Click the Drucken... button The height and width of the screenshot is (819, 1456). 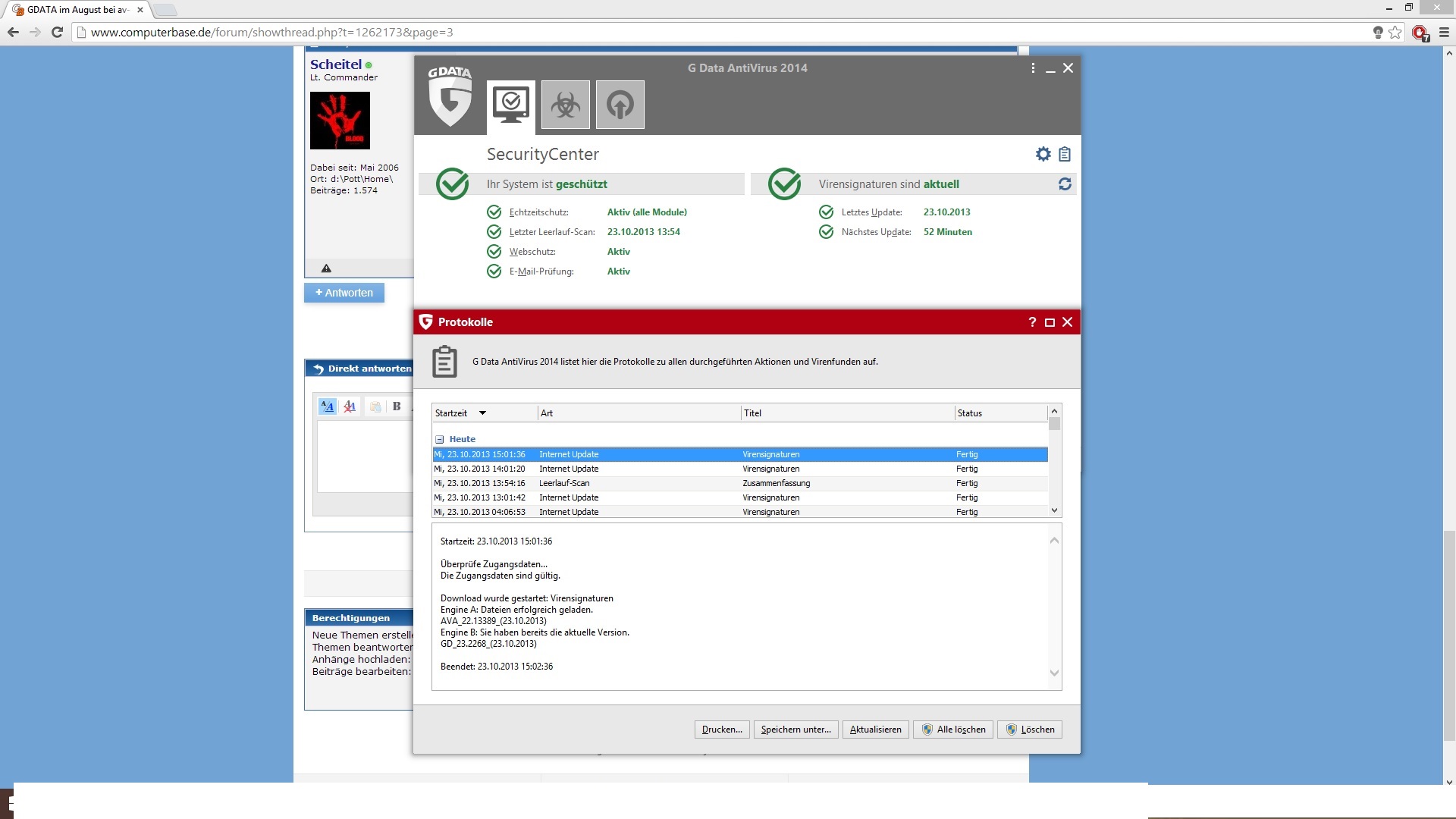[721, 730]
